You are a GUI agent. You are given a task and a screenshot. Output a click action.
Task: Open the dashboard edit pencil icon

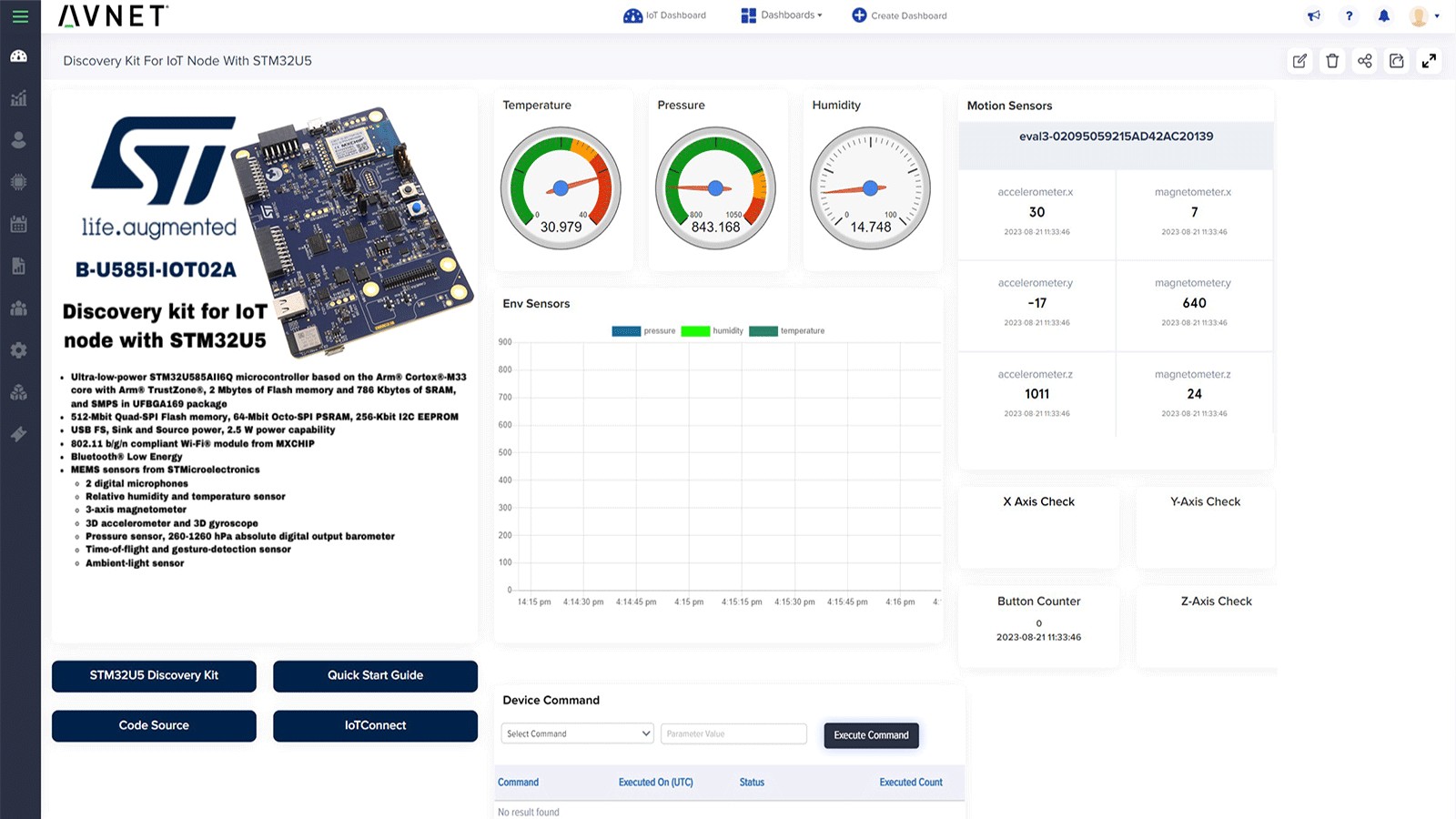[1299, 61]
